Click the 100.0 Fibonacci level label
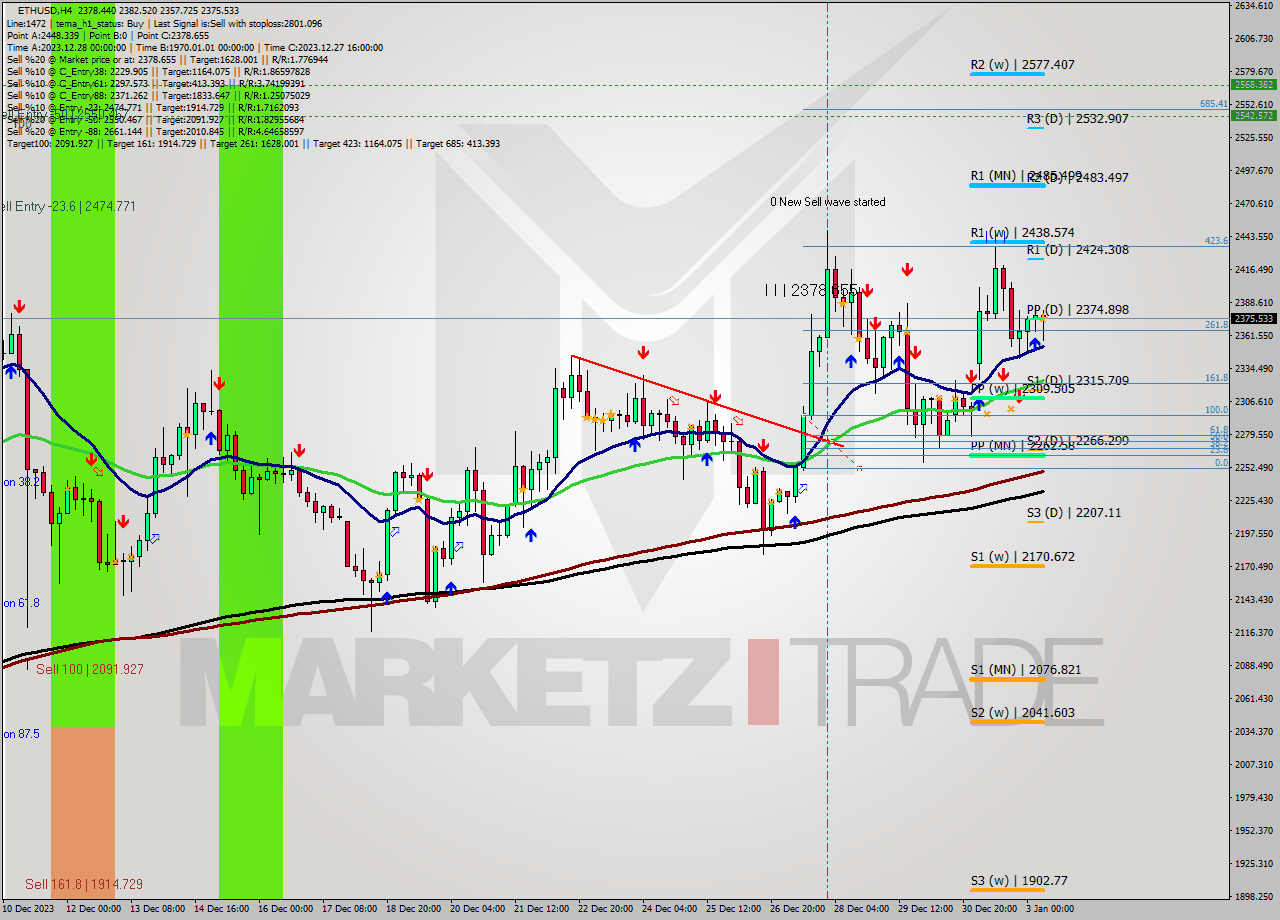This screenshot has width=1280, height=920. tap(1216, 410)
